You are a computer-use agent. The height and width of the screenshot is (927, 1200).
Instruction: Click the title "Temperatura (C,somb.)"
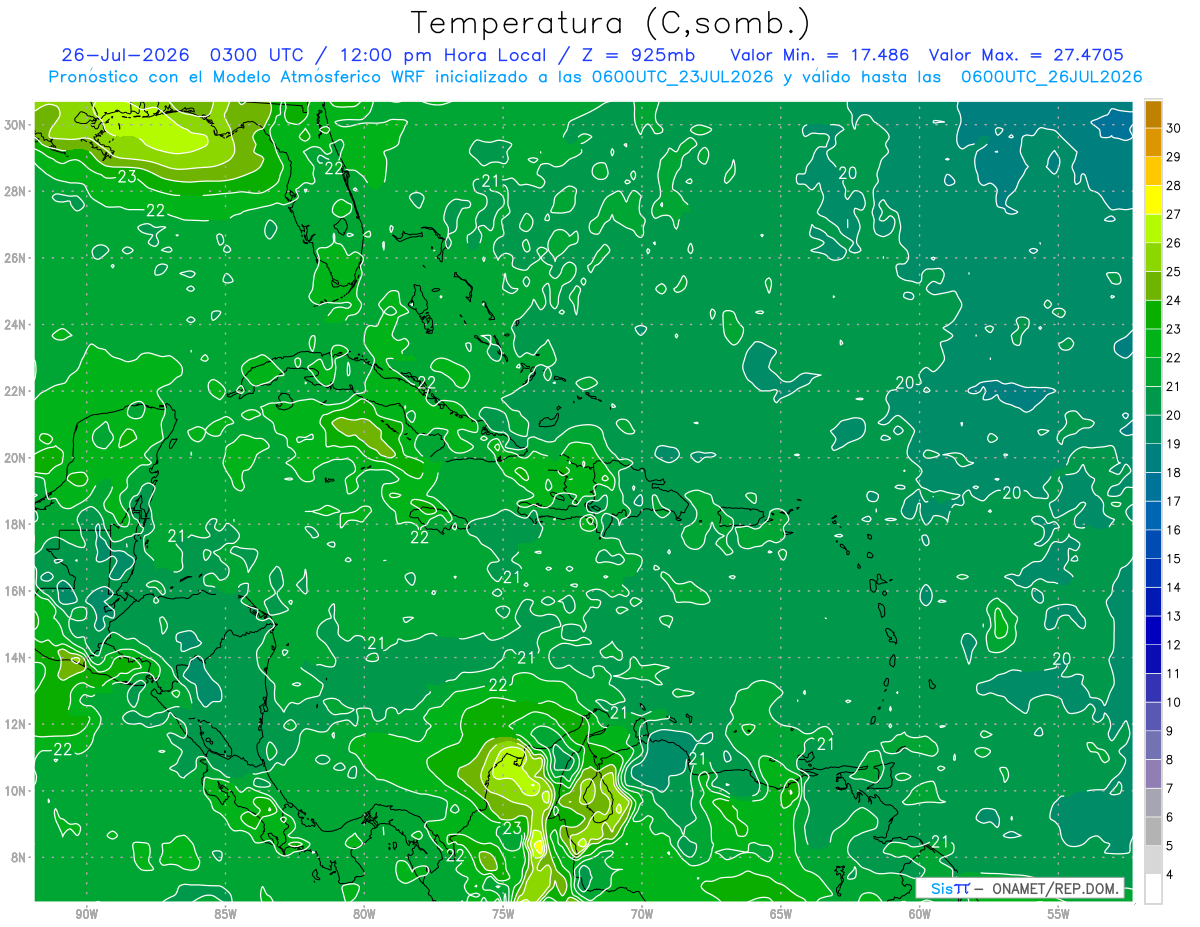(611, 24)
